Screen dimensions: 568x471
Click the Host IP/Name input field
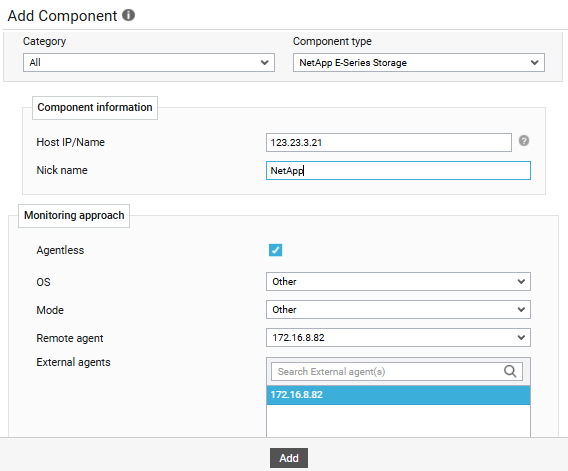tap(389, 142)
